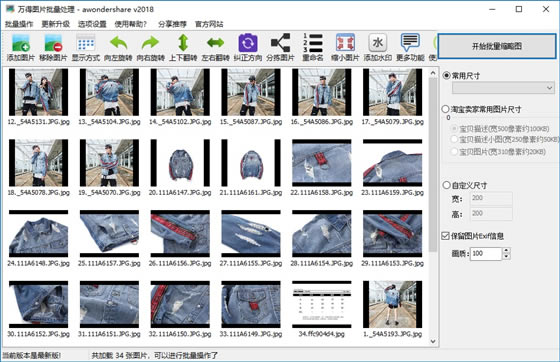Screen dimensions: 560x362
Task: Toggle the 保留图片Exif信息 checkbox
Action: tap(445, 236)
